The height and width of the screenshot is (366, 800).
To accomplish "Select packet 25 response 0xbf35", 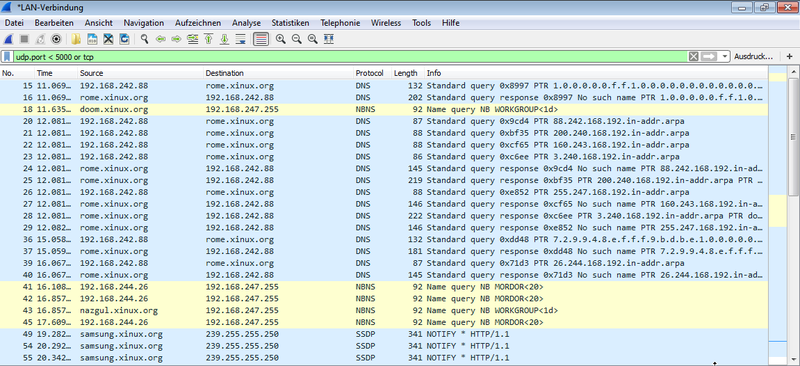I will 383,180.
